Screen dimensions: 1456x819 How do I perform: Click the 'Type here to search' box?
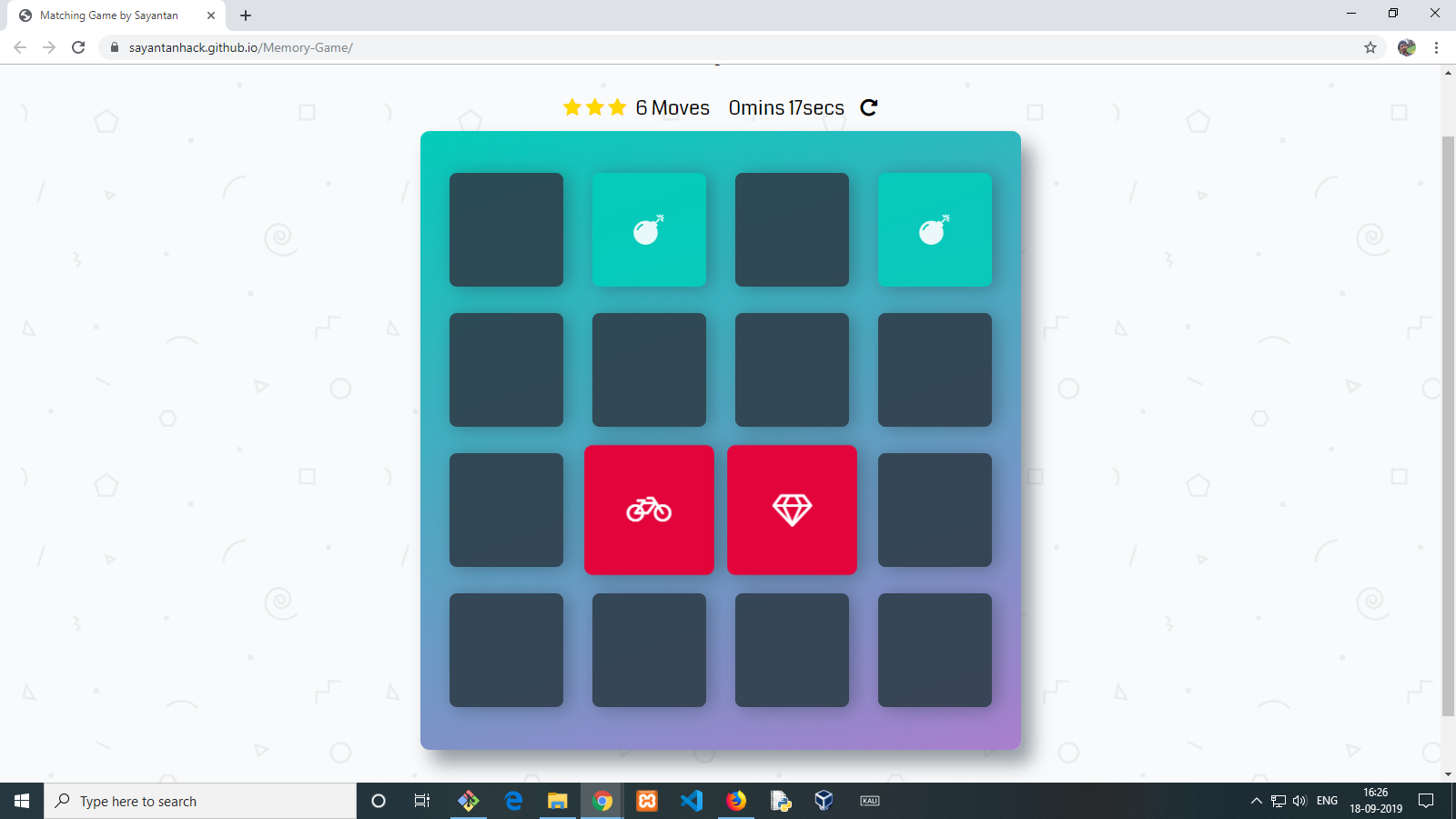[x=200, y=801]
